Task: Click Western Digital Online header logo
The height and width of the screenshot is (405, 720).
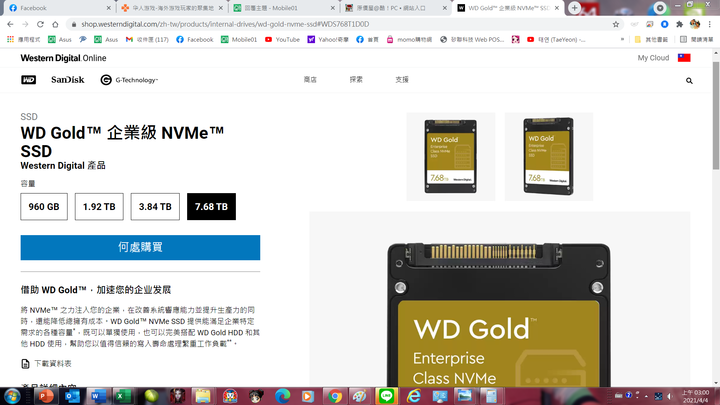Action: [63, 58]
